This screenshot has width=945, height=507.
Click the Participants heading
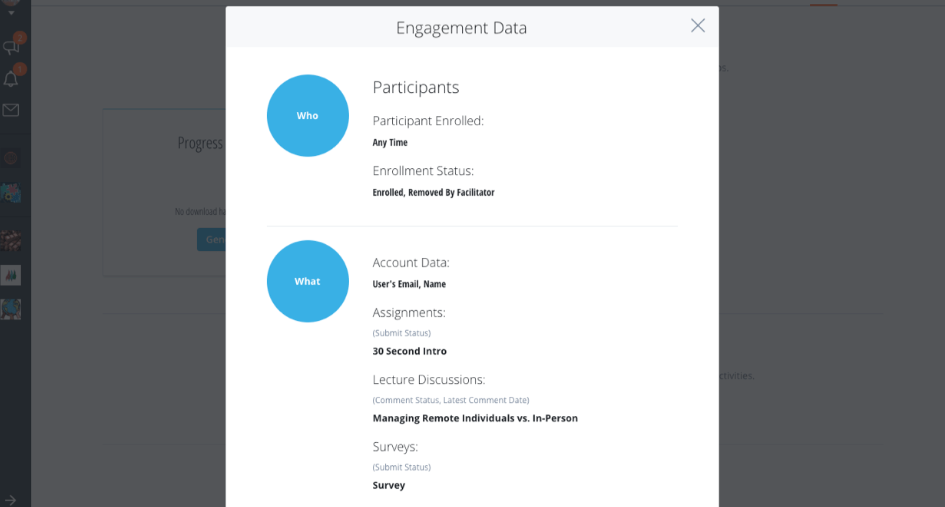416,87
